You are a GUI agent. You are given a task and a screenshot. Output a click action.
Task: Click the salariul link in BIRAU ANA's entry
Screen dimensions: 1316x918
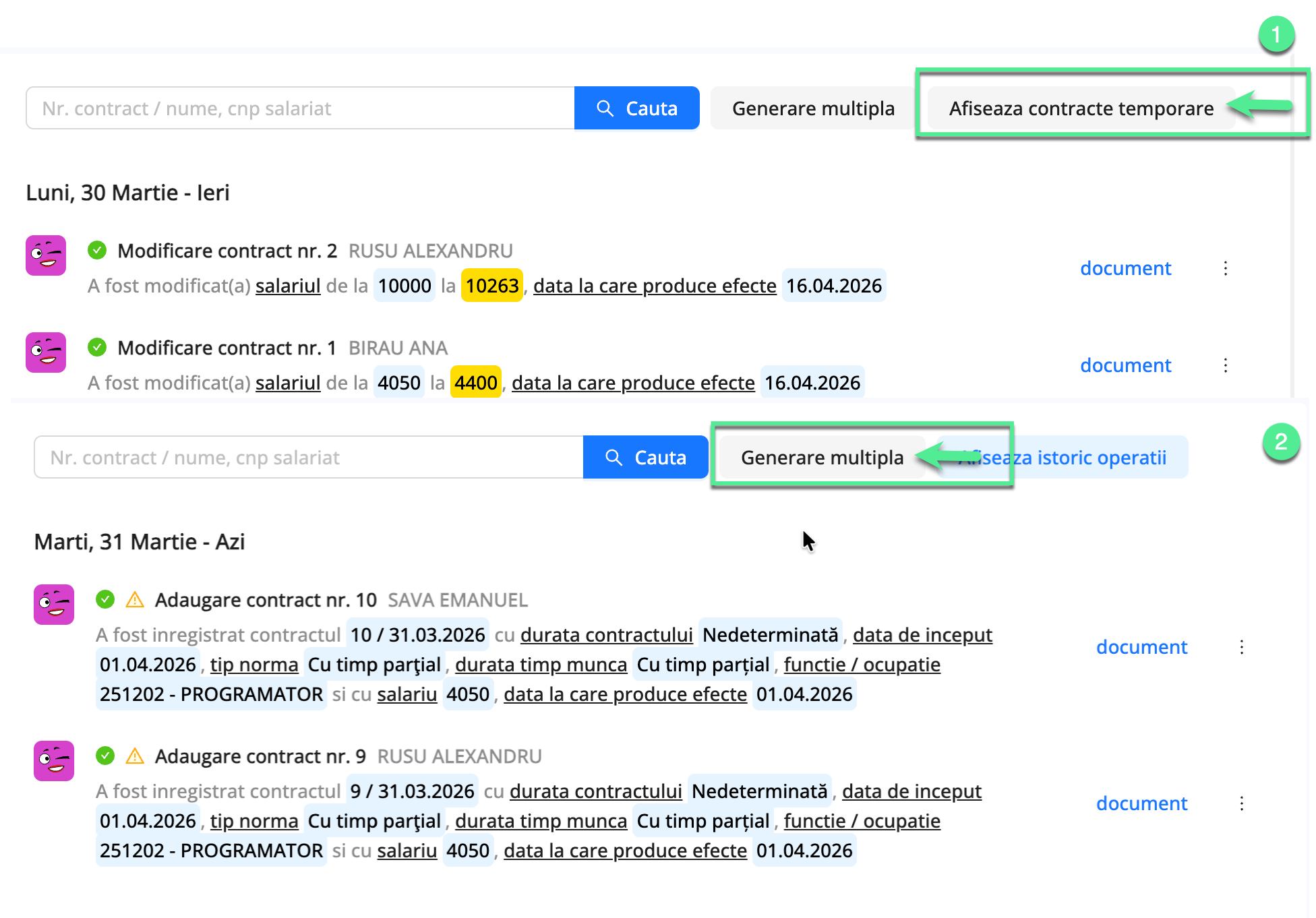click(287, 382)
